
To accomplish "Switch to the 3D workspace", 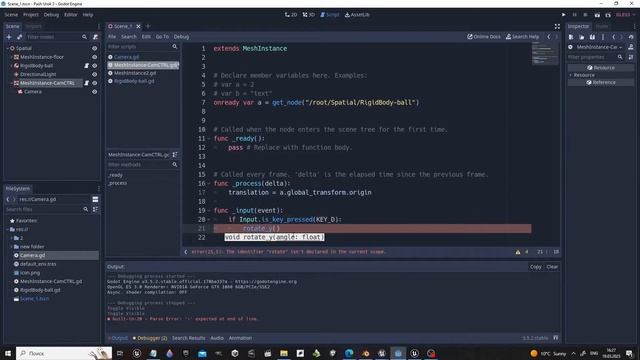I will (309, 15).
